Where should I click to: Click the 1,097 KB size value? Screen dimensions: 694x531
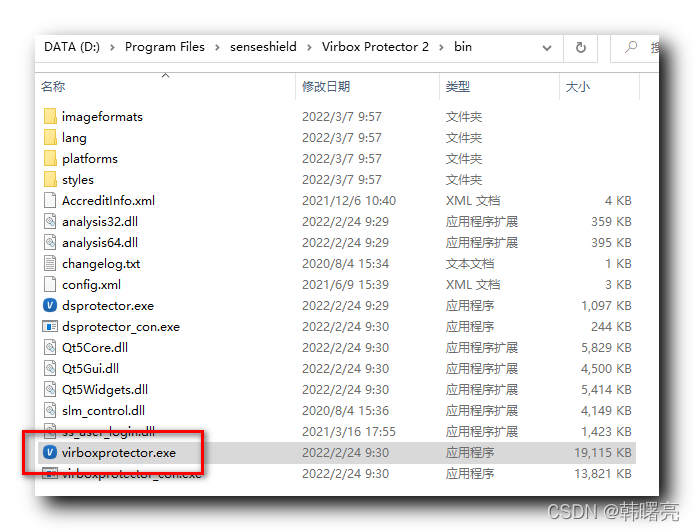pyautogui.click(x=606, y=306)
